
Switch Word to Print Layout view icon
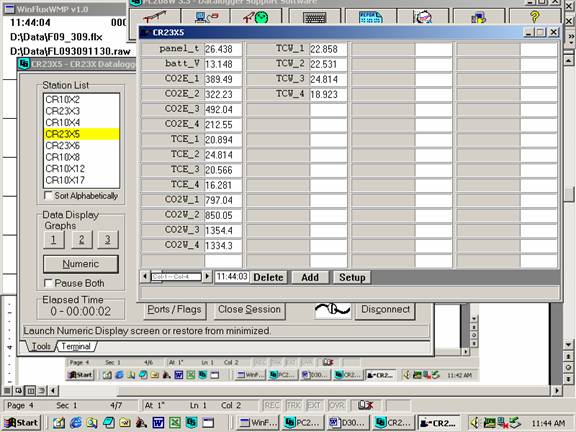pyautogui.click(x=30, y=390)
